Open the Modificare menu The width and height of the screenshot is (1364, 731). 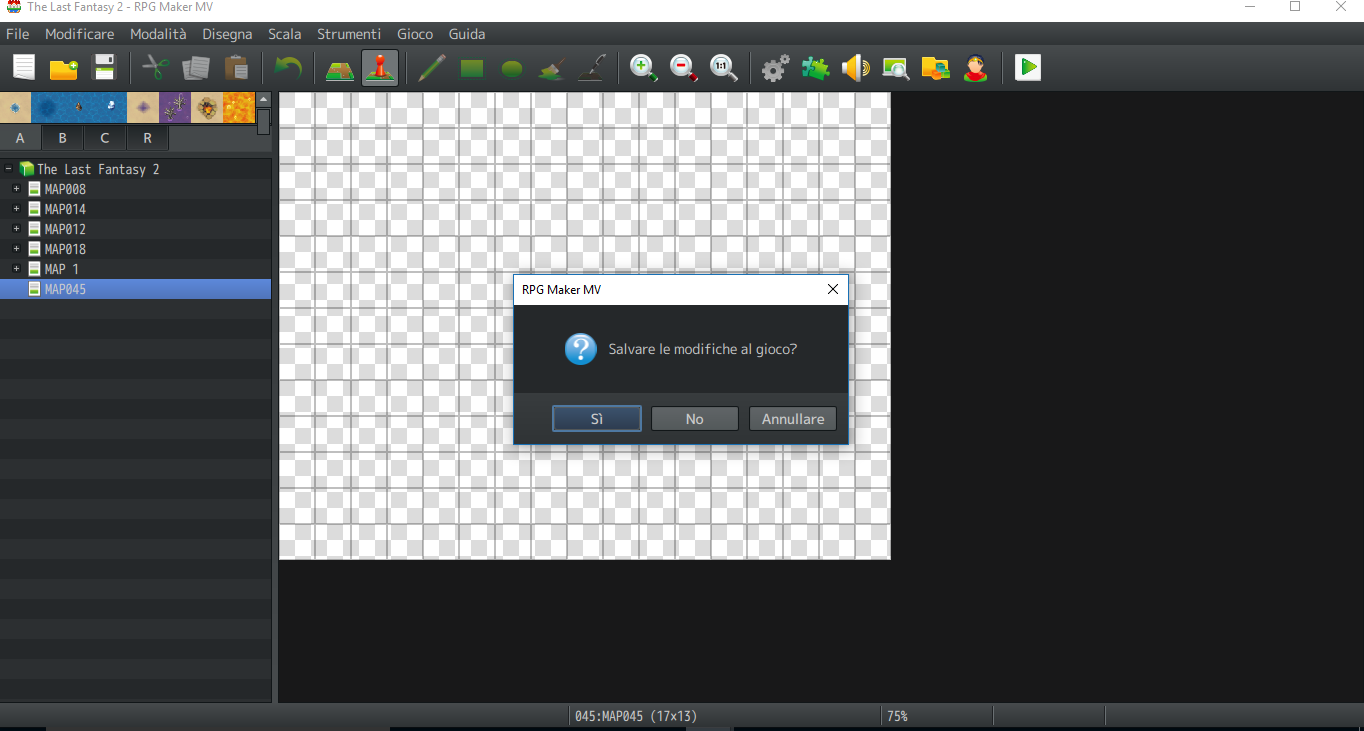[x=80, y=34]
